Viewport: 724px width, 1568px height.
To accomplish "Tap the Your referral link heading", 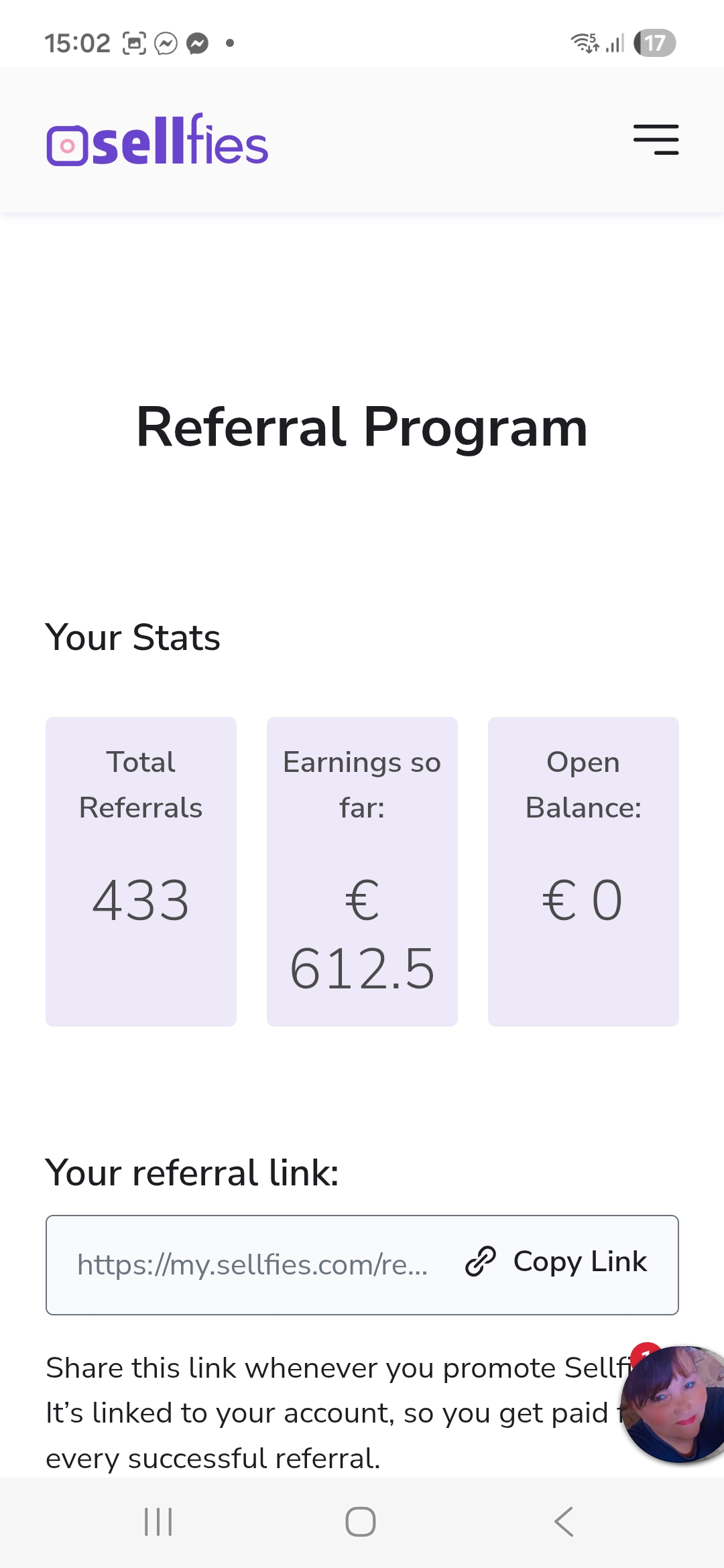I will pos(192,1173).
